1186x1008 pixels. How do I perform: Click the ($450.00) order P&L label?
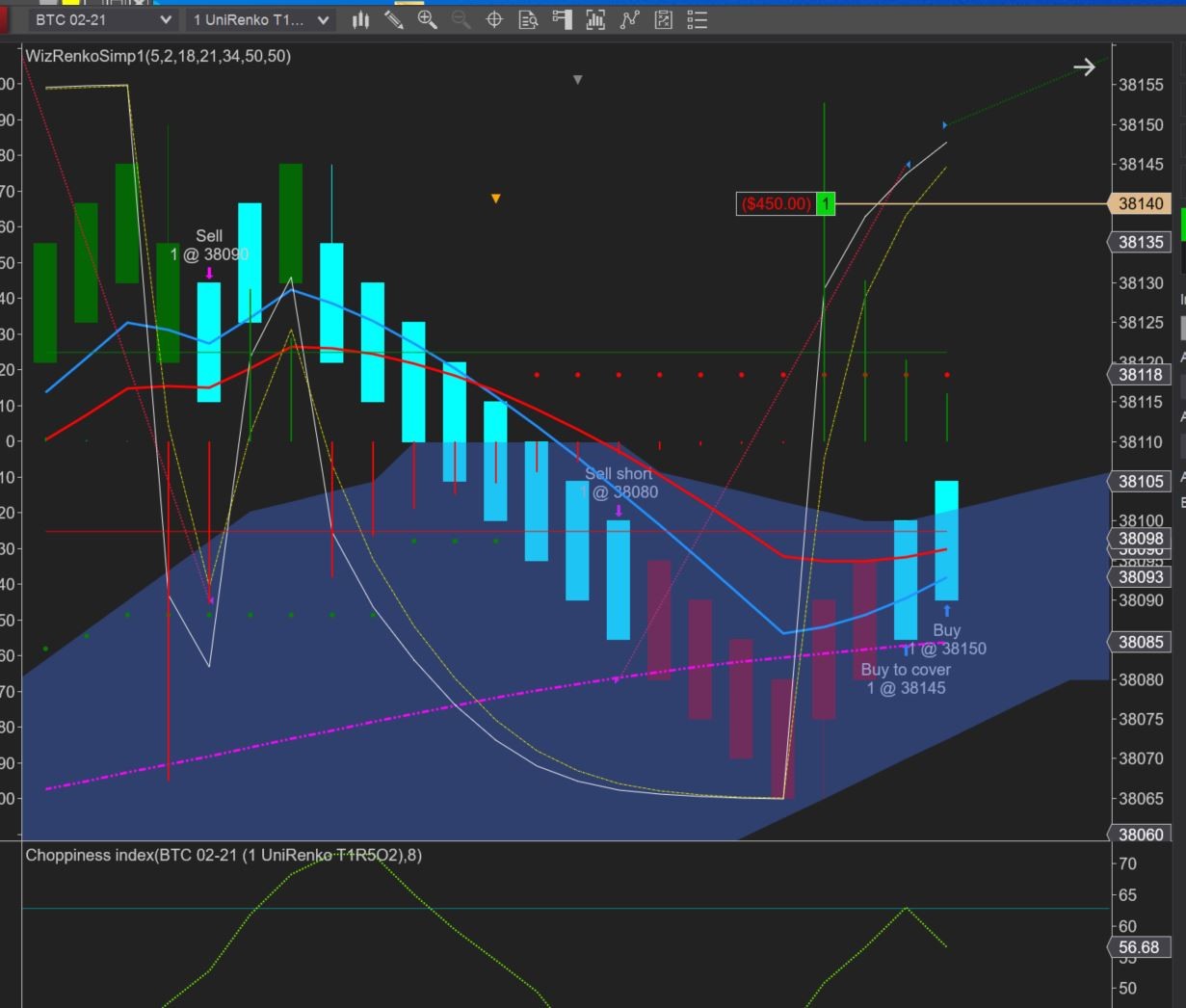pyautogui.click(x=777, y=203)
